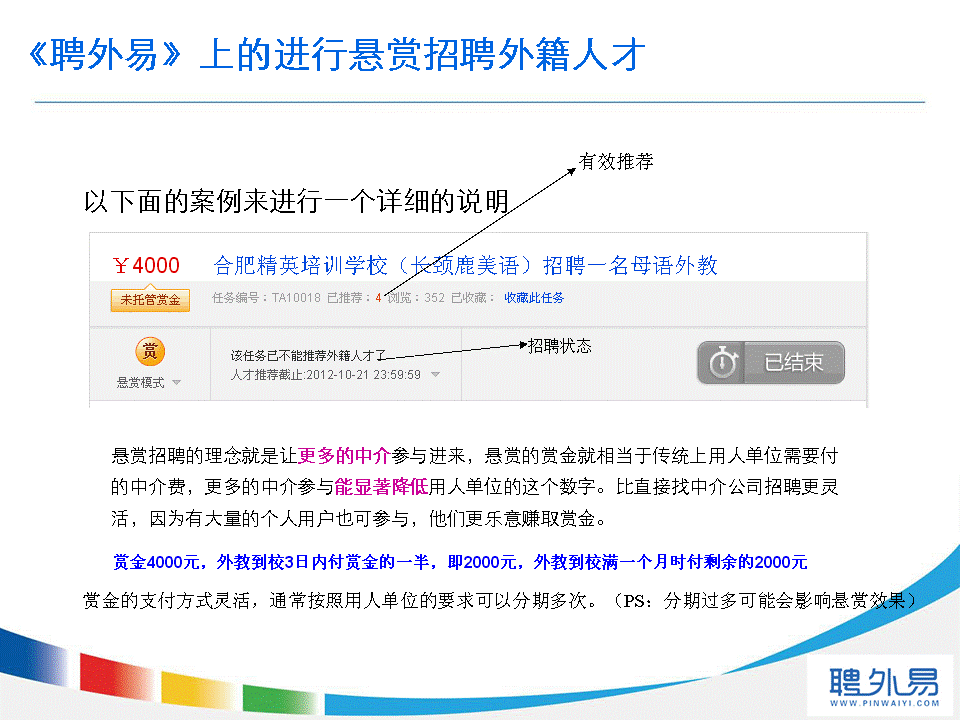Click the 有效推荐 annotation label
The image size is (960, 720).
(616, 161)
